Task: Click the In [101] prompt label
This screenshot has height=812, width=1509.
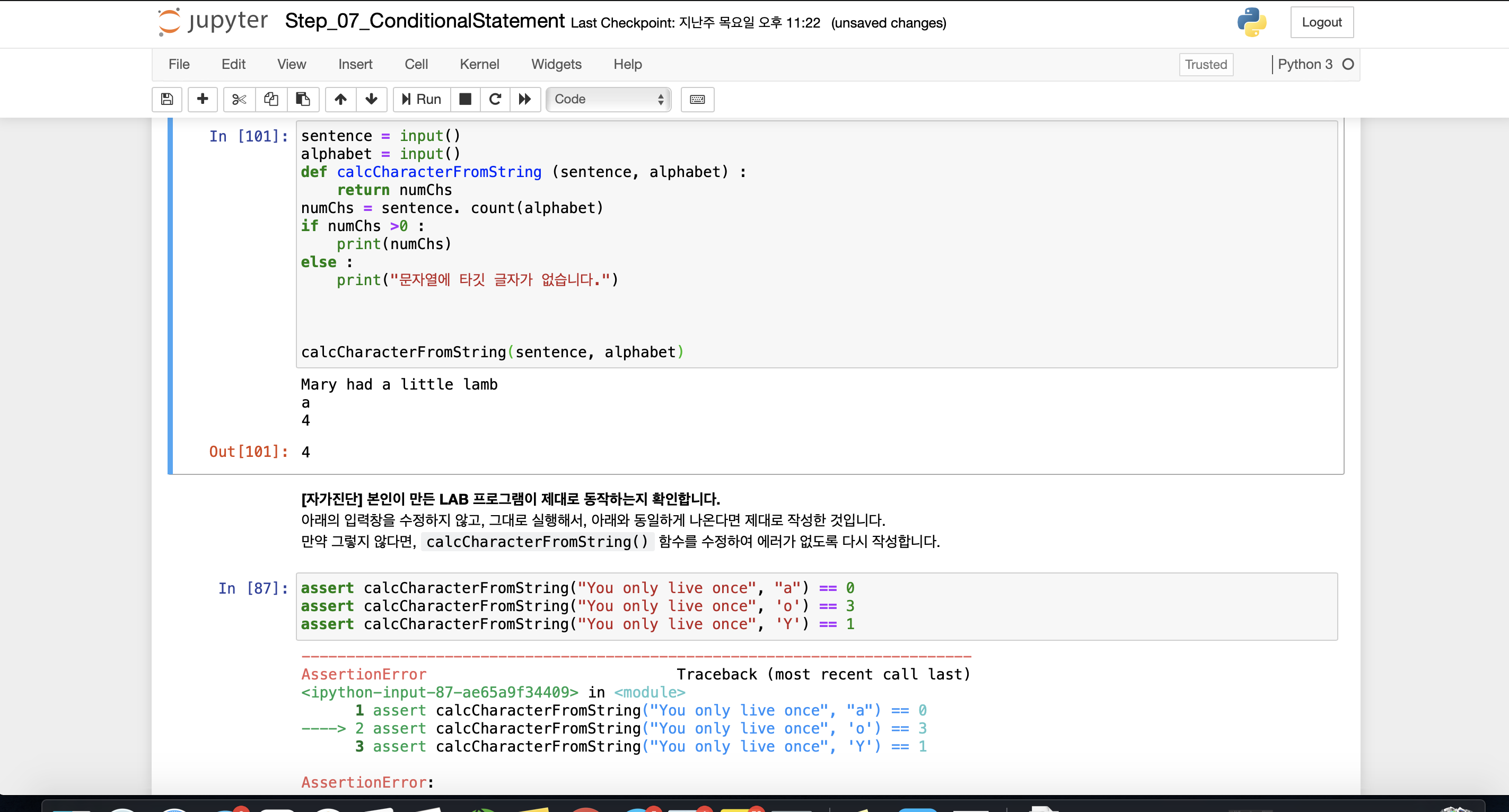Action: (x=248, y=136)
